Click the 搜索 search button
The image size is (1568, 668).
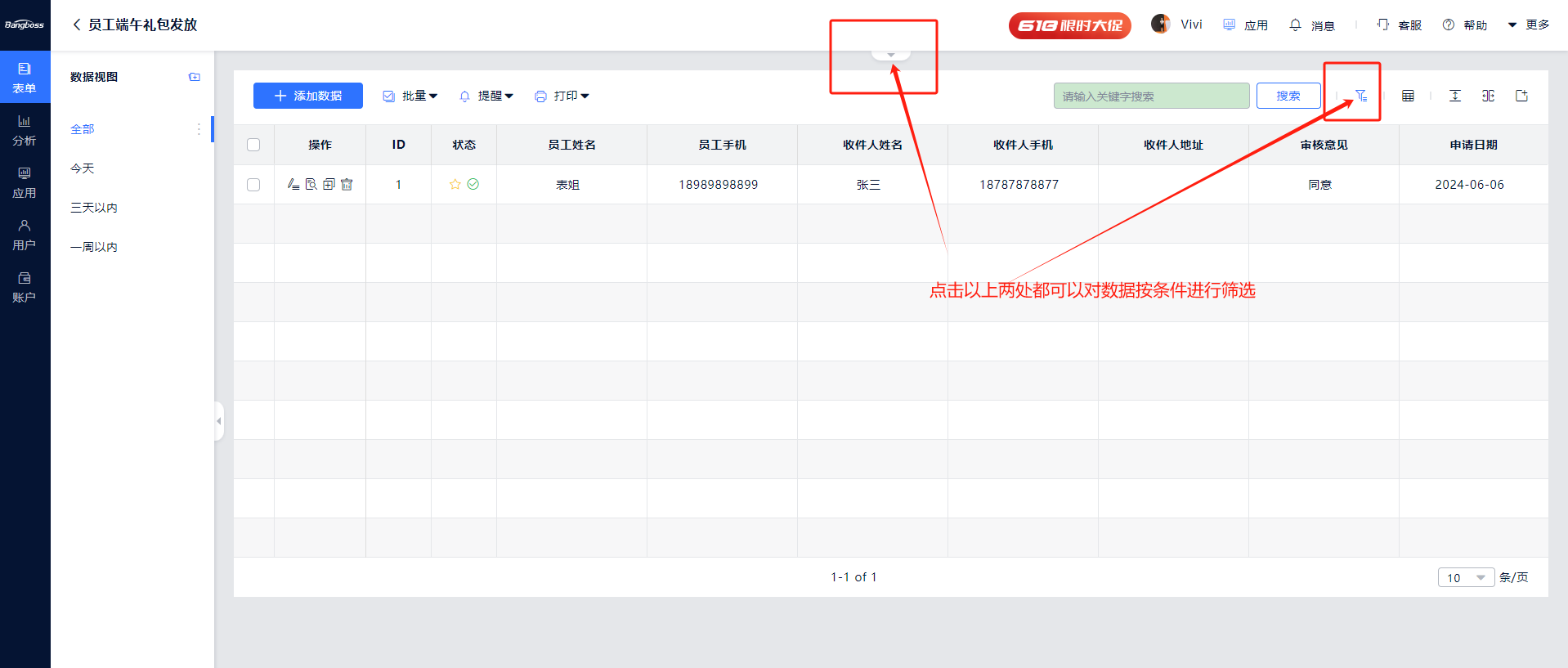(x=1288, y=96)
